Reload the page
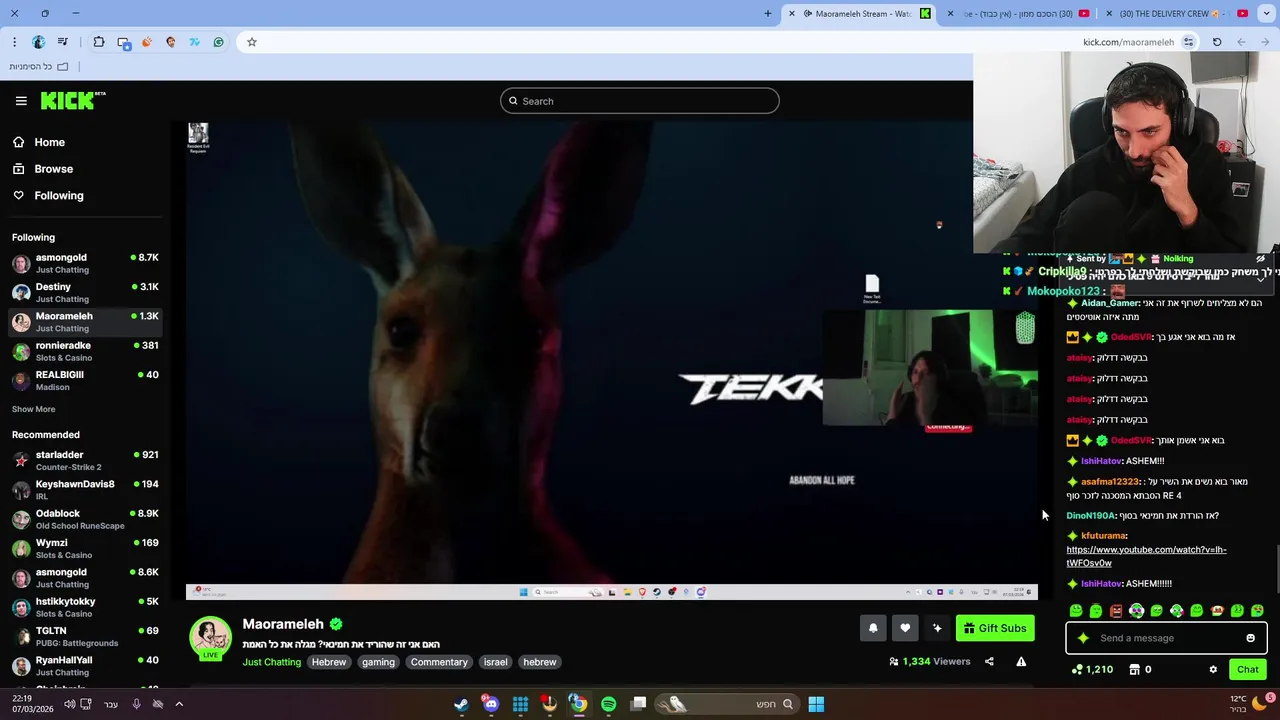 point(1217,42)
